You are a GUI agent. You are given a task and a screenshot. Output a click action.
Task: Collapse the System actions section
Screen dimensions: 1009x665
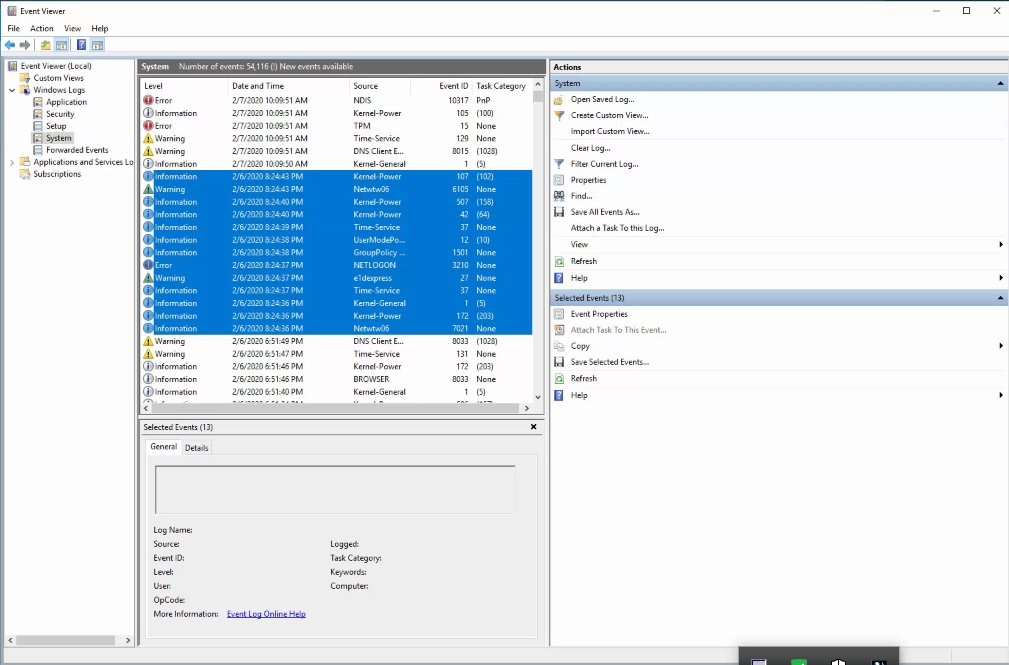(1000, 84)
